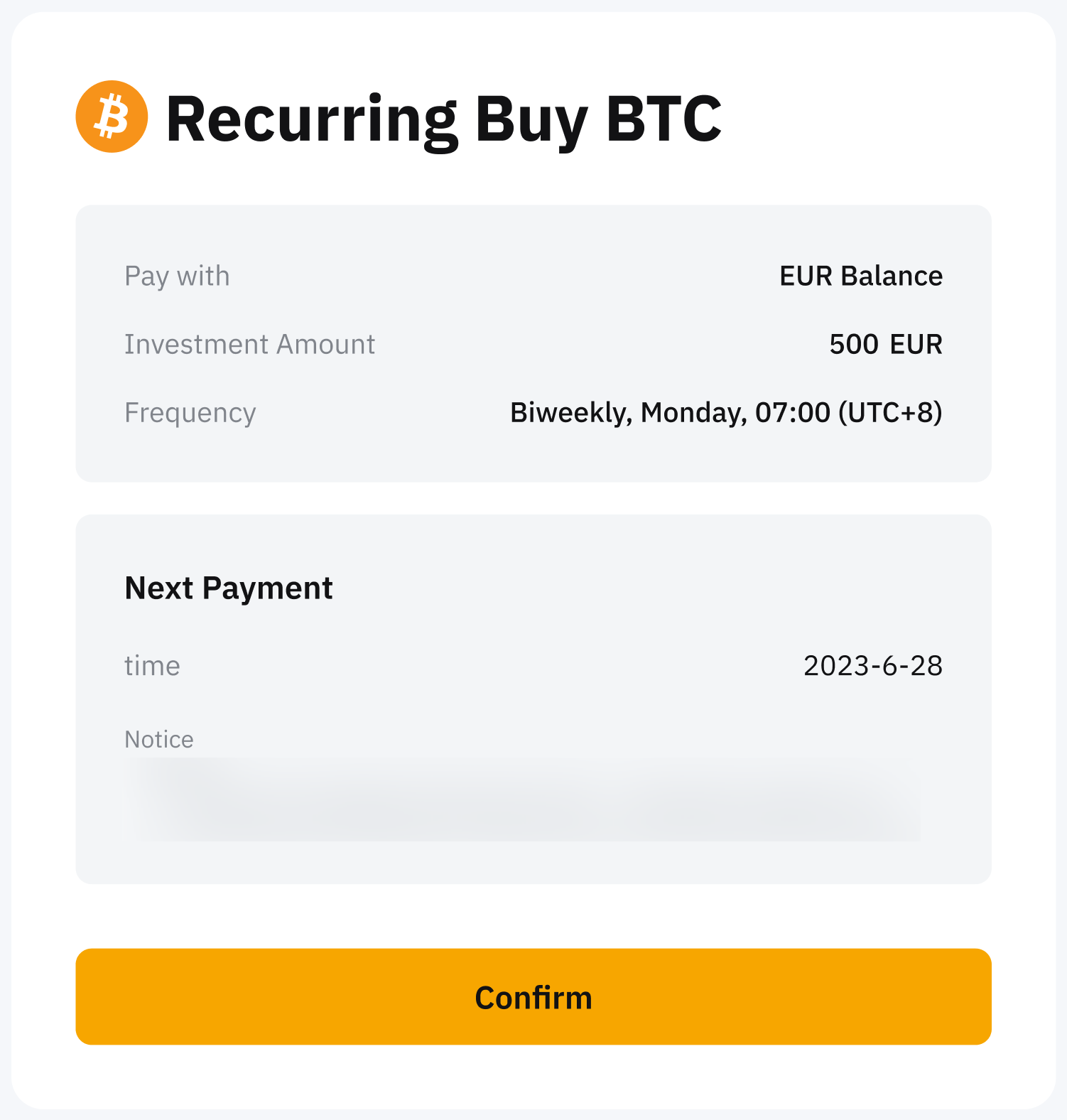Click the word Monday in frequency
The height and width of the screenshot is (1120, 1067).
pyautogui.click(x=693, y=413)
